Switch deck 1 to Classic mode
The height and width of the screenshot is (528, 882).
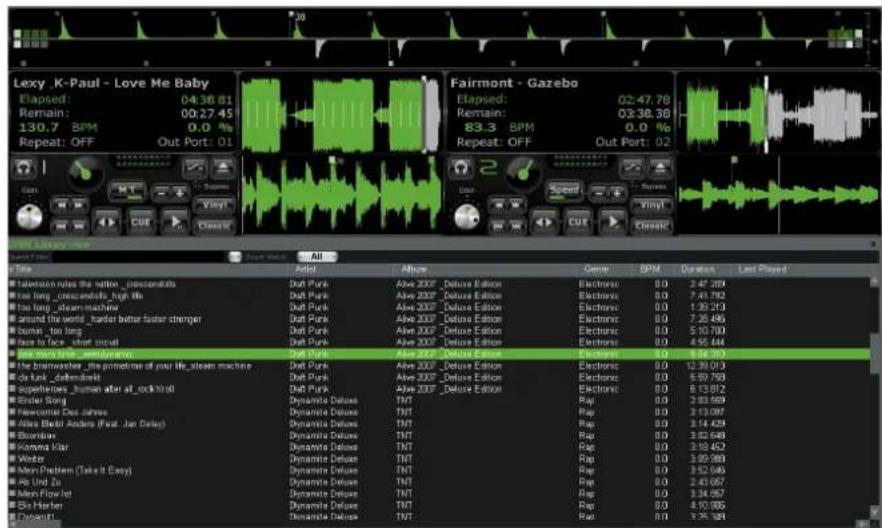point(214,225)
